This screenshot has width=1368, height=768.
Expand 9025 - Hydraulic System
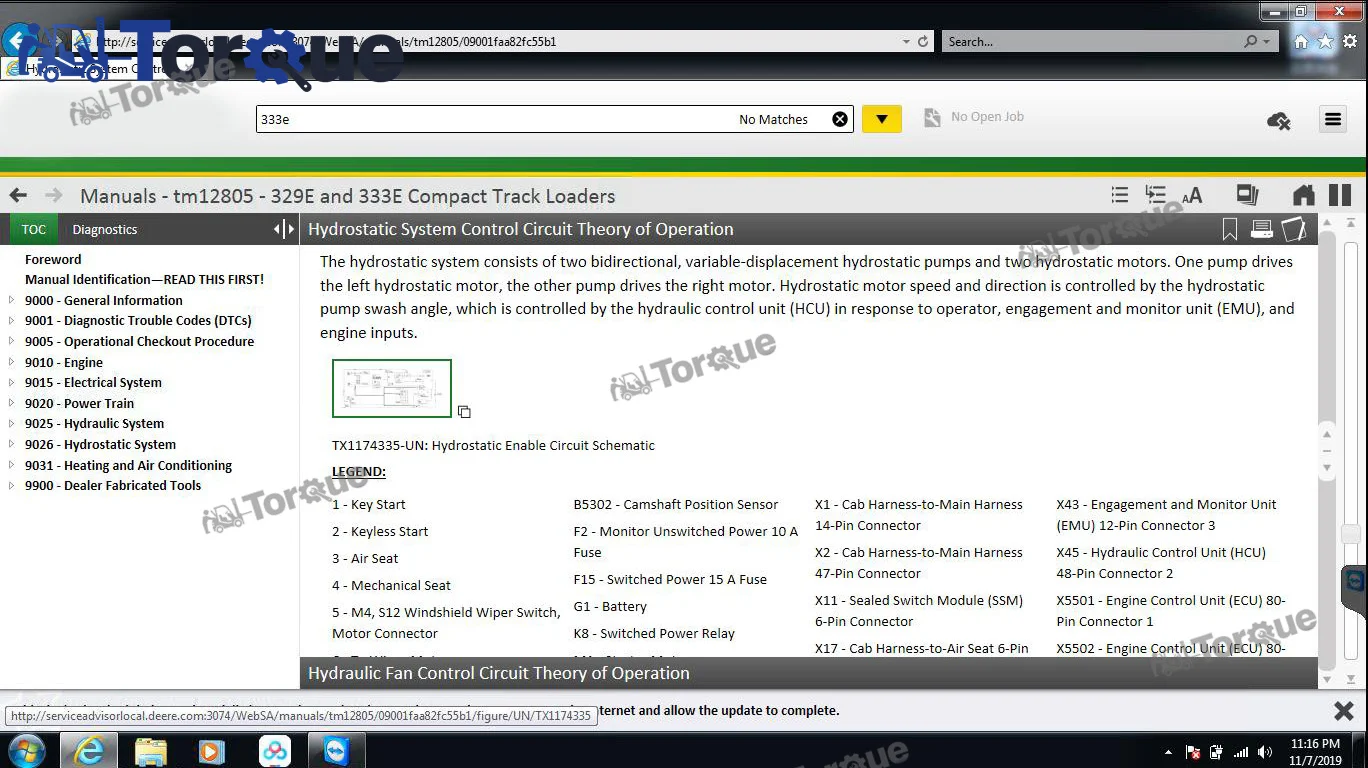(x=11, y=424)
